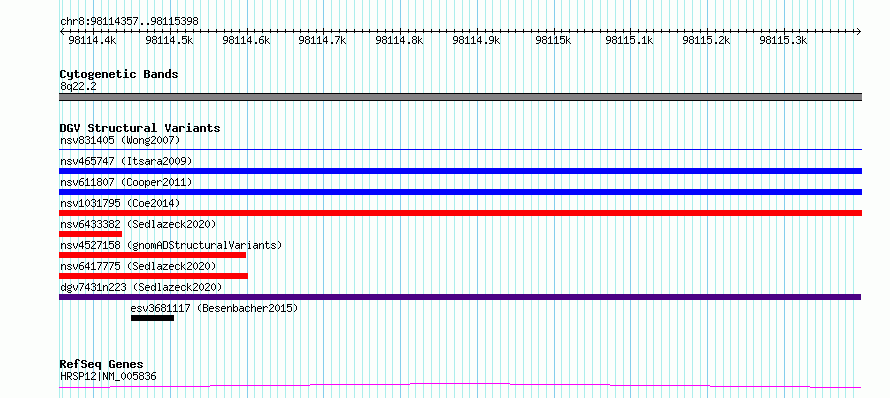890x398 pixels.
Task: Open the HRSP12|NM_005836 gene label
Action: pyautogui.click(x=108, y=376)
